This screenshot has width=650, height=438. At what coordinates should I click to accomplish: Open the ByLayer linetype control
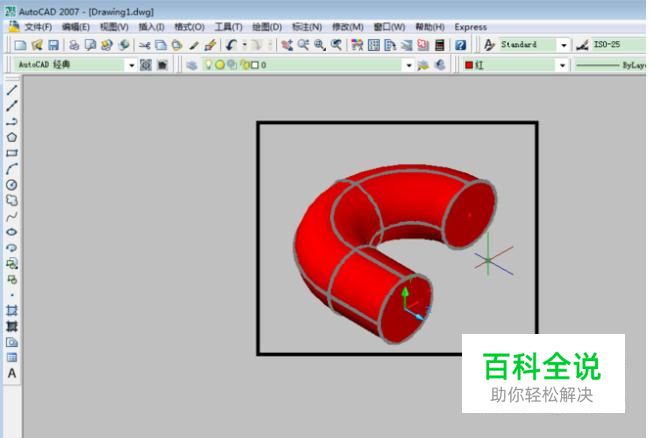tap(611, 65)
